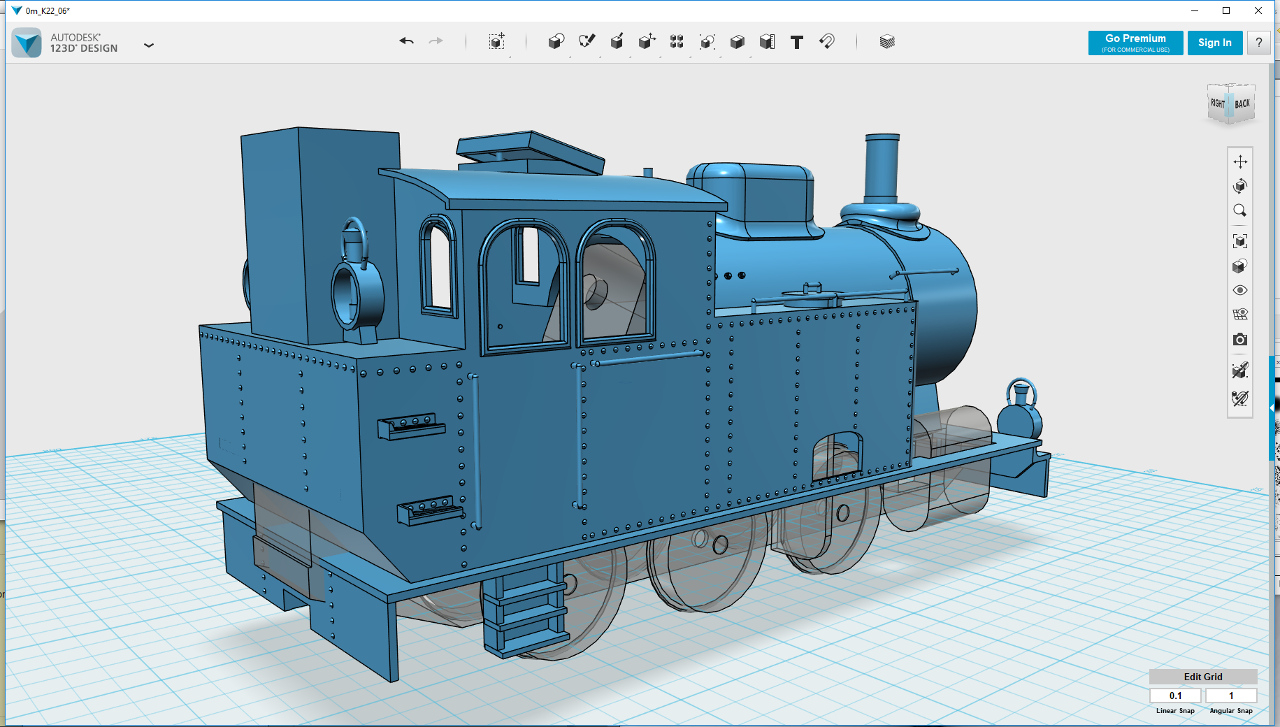
Task: Click the Sign In button
Action: 1215,42
